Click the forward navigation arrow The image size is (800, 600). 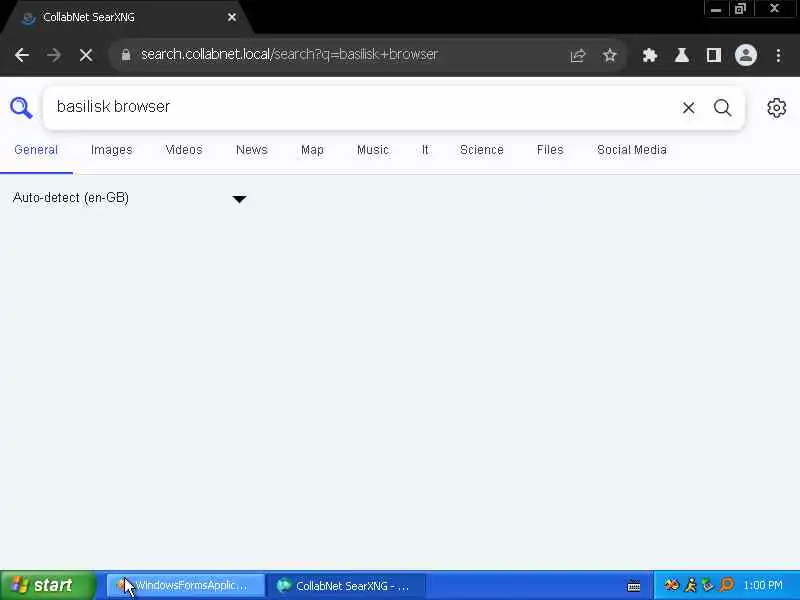[54, 55]
